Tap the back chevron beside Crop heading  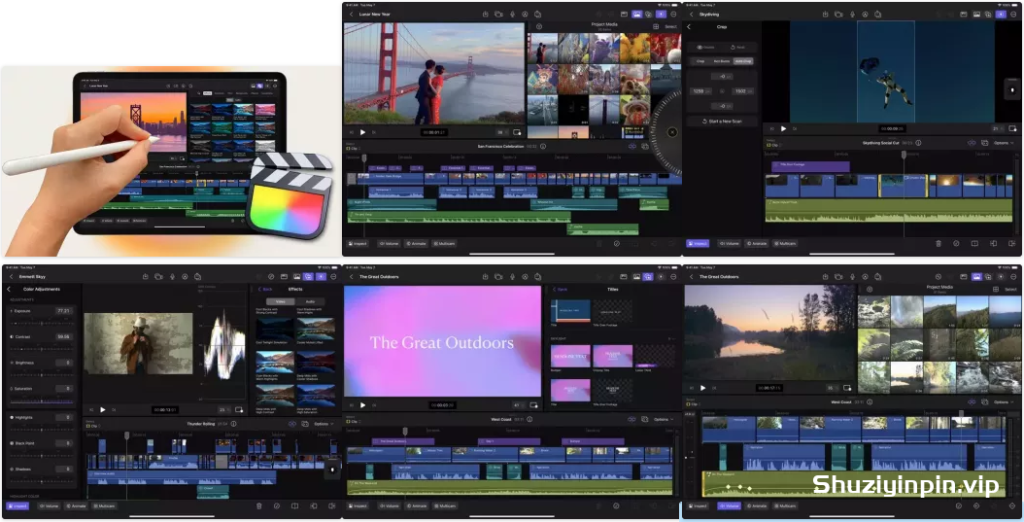689,27
